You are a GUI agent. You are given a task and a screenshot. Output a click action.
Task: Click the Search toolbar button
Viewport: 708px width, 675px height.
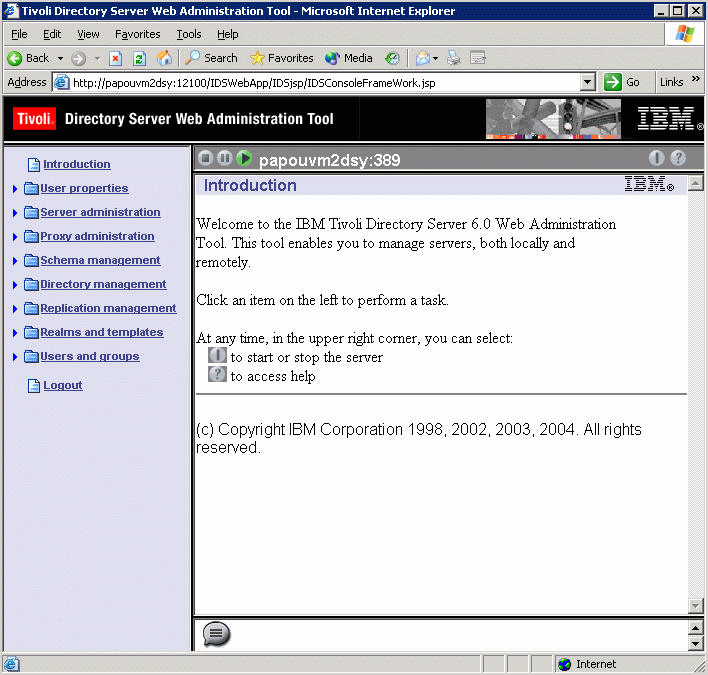pyautogui.click(x=211, y=58)
